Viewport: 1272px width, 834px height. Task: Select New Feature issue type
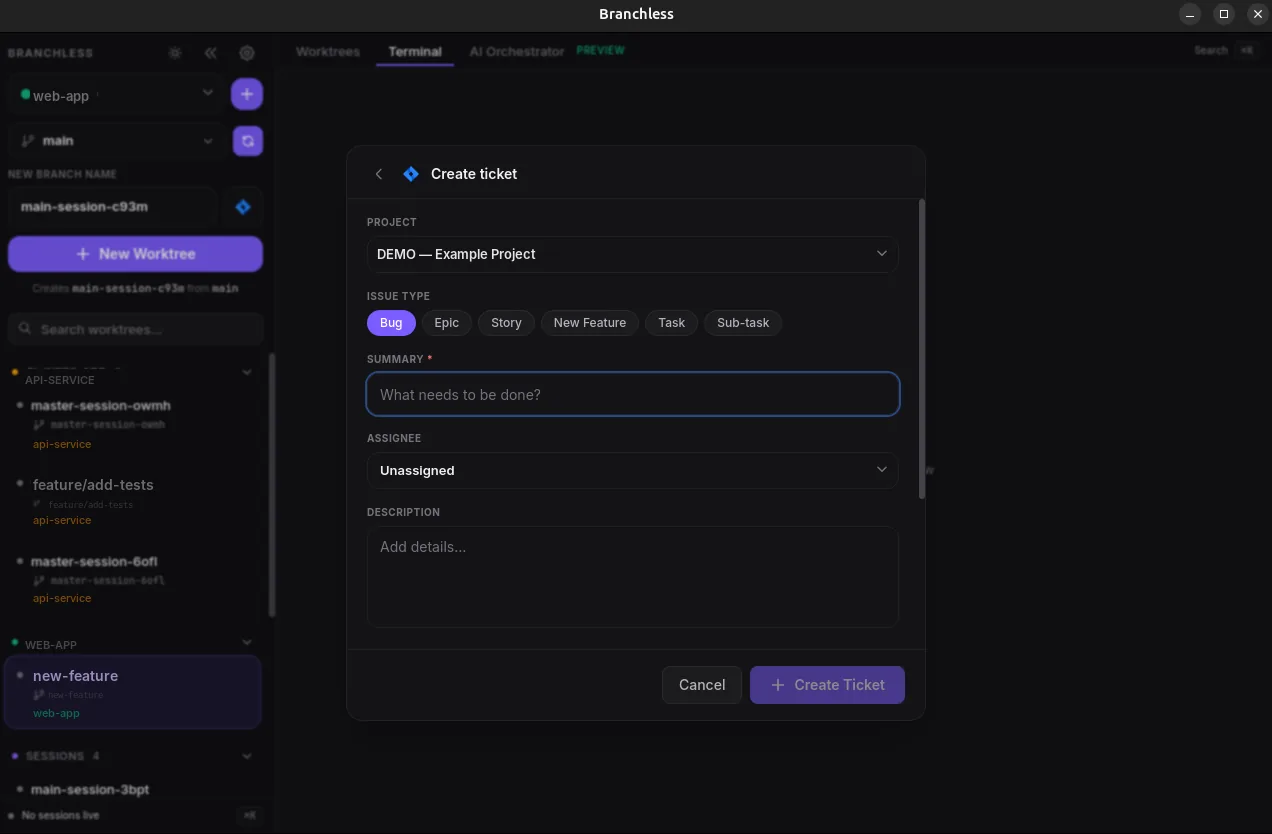click(590, 323)
